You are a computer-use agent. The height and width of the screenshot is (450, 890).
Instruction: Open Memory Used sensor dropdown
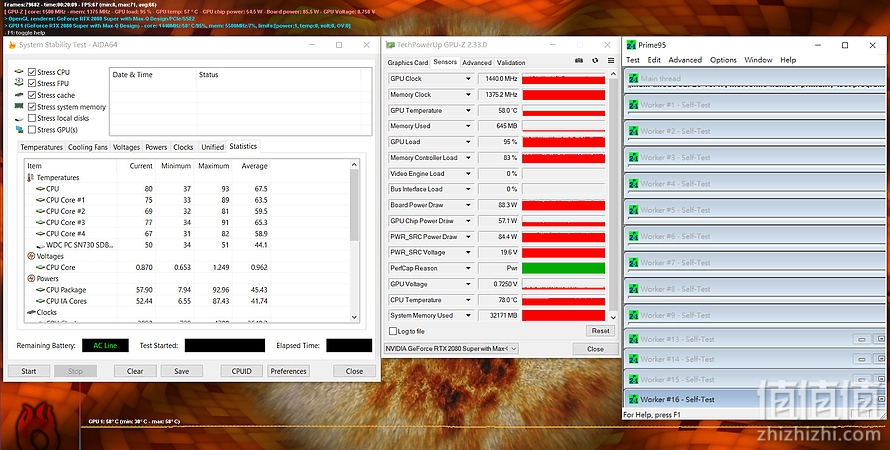tap(468, 126)
